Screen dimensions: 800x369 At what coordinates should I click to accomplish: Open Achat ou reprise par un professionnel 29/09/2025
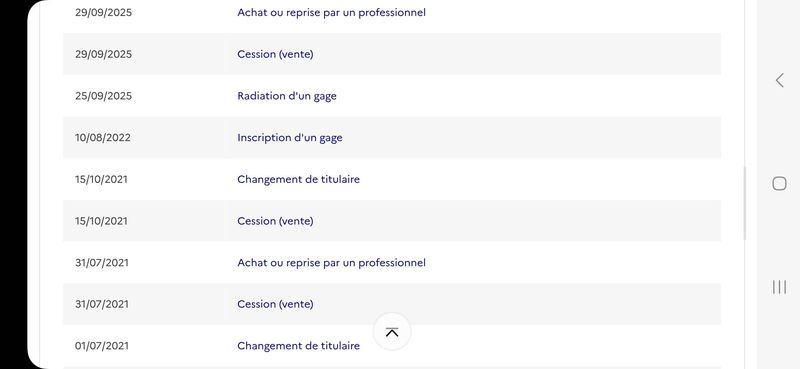click(392, 13)
